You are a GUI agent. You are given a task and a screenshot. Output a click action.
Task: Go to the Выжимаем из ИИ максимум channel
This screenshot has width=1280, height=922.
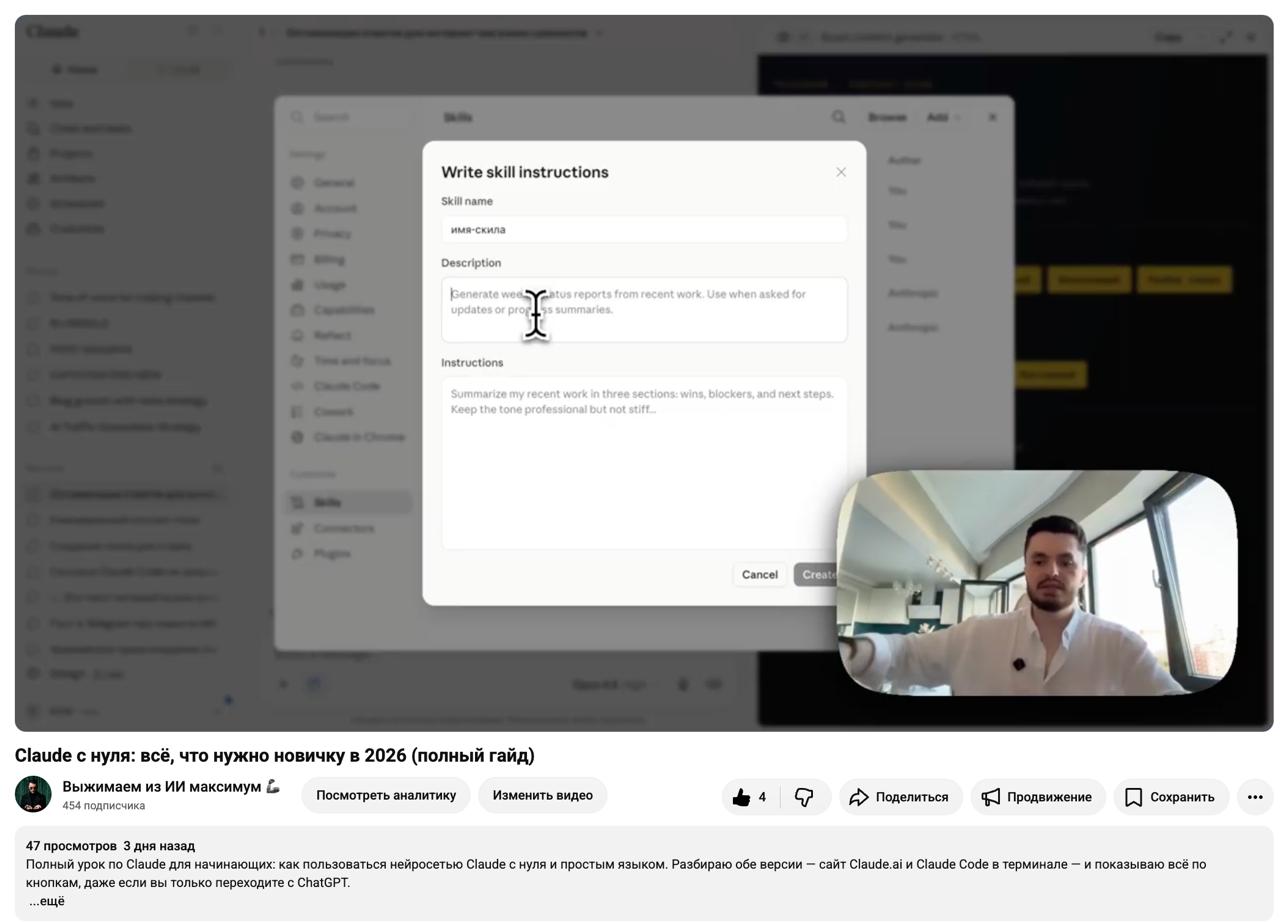171,786
